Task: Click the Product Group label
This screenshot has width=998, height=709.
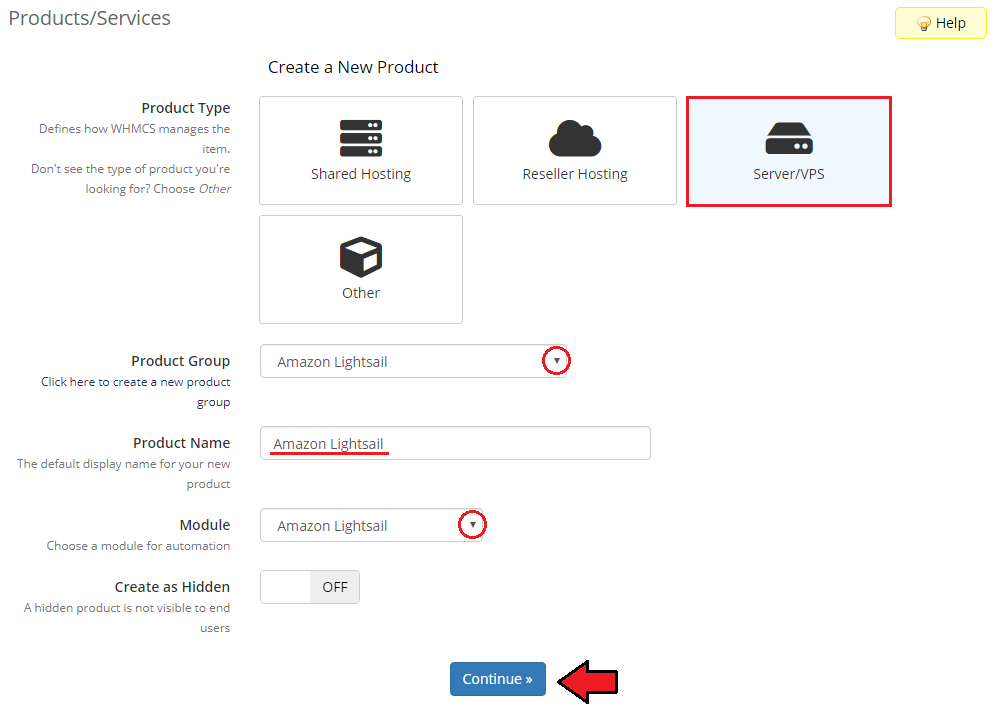Action: tap(181, 361)
